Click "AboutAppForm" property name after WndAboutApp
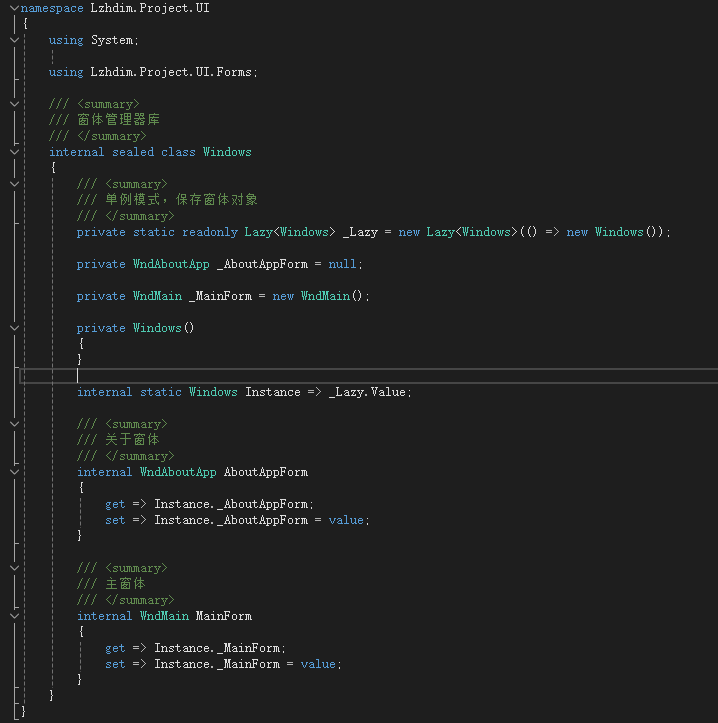The image size is (718, 723). click(x=266, y=472)
